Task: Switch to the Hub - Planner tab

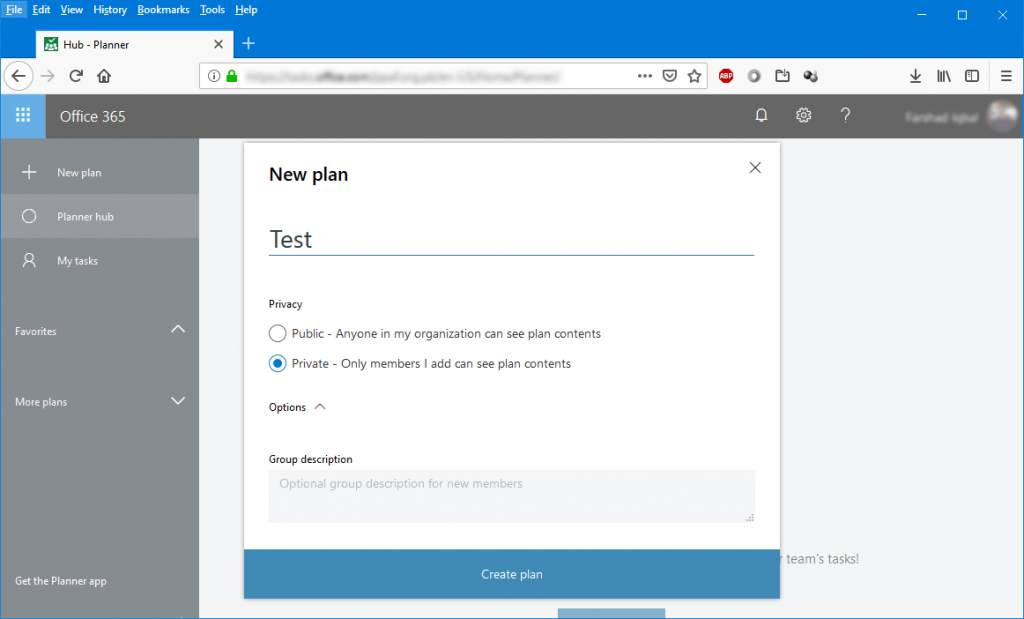Action: pyautogui.click(x=130, y=44)
